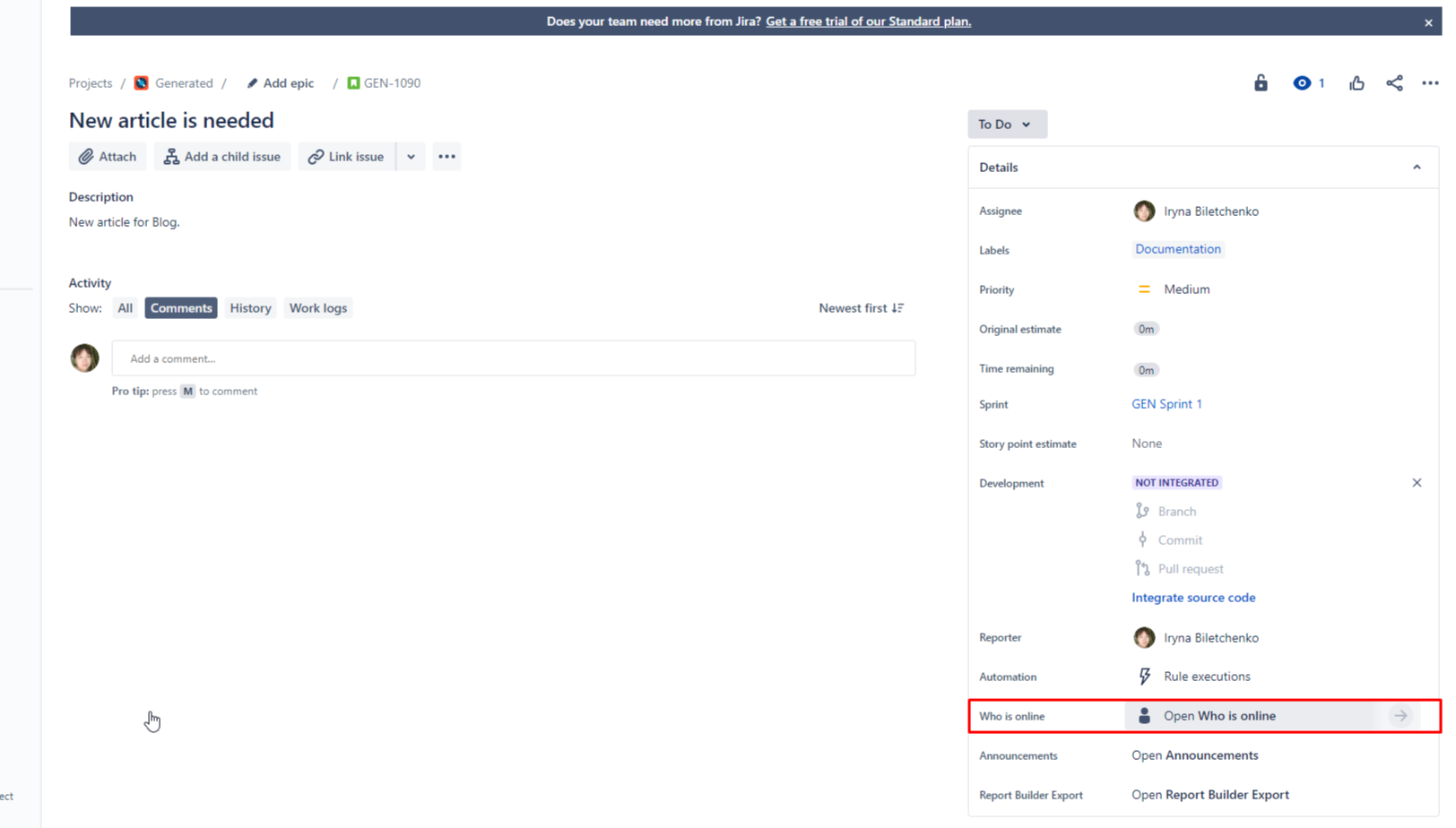Click the assignee avatar photo
The image size is (1456, 828).
[x=1144, y=211]
